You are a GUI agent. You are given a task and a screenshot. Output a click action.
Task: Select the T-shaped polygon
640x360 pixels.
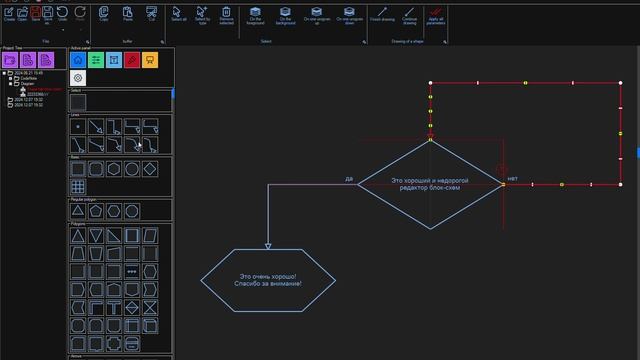114,307
